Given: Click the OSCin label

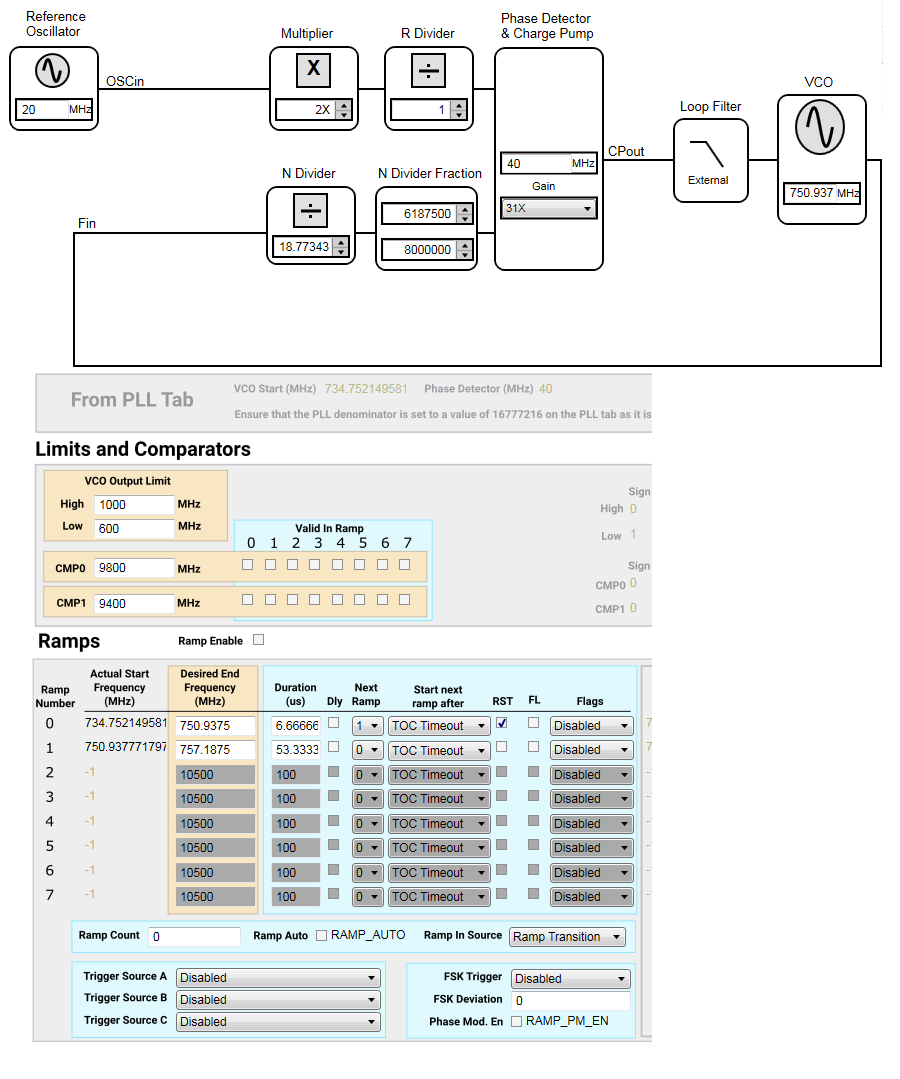Looking at the screenshot, I should click(125, 81).
